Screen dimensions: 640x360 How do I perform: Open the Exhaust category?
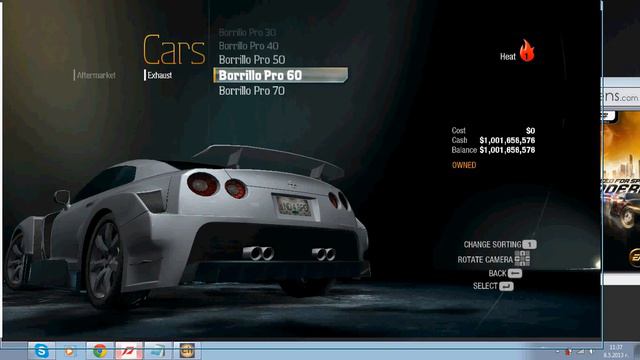pyautogui.click(x=159, y=75)
